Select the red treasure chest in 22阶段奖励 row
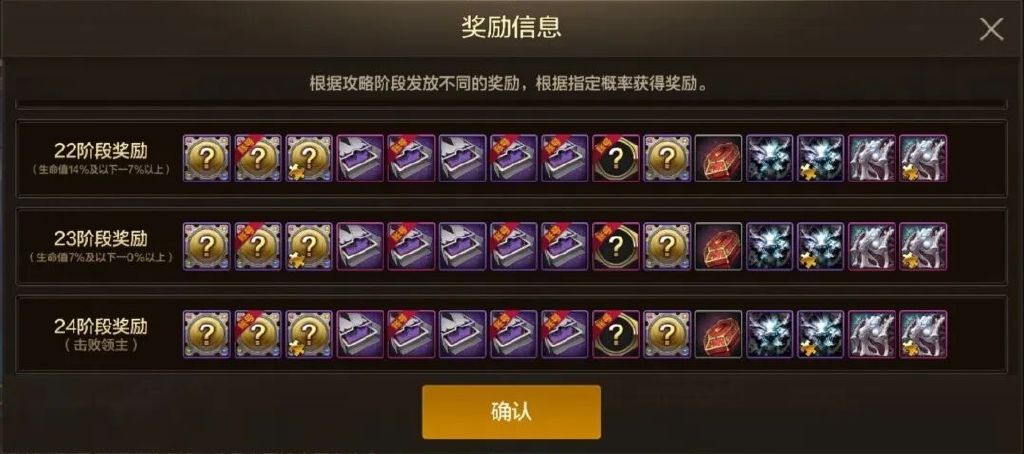Viewport: 1024px width, 454px height. pyautogui.click(x=718, y=158)
